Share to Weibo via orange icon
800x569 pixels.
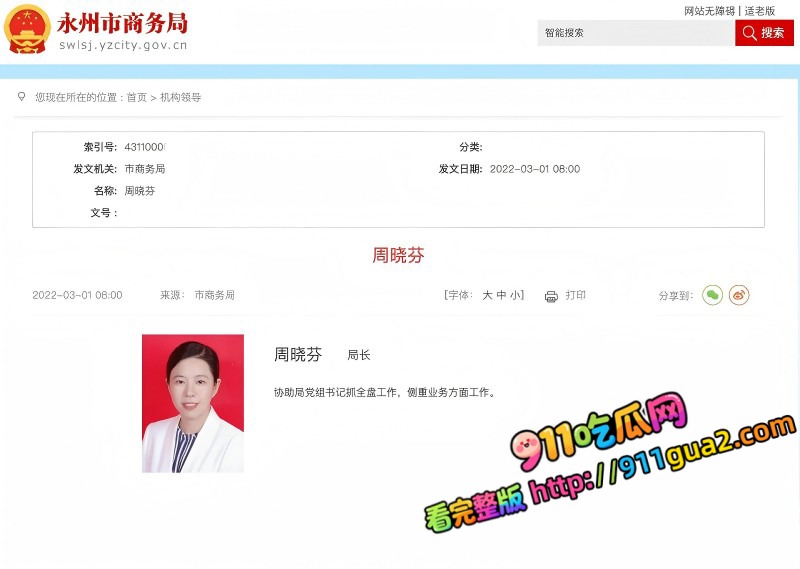click(739, 295)
